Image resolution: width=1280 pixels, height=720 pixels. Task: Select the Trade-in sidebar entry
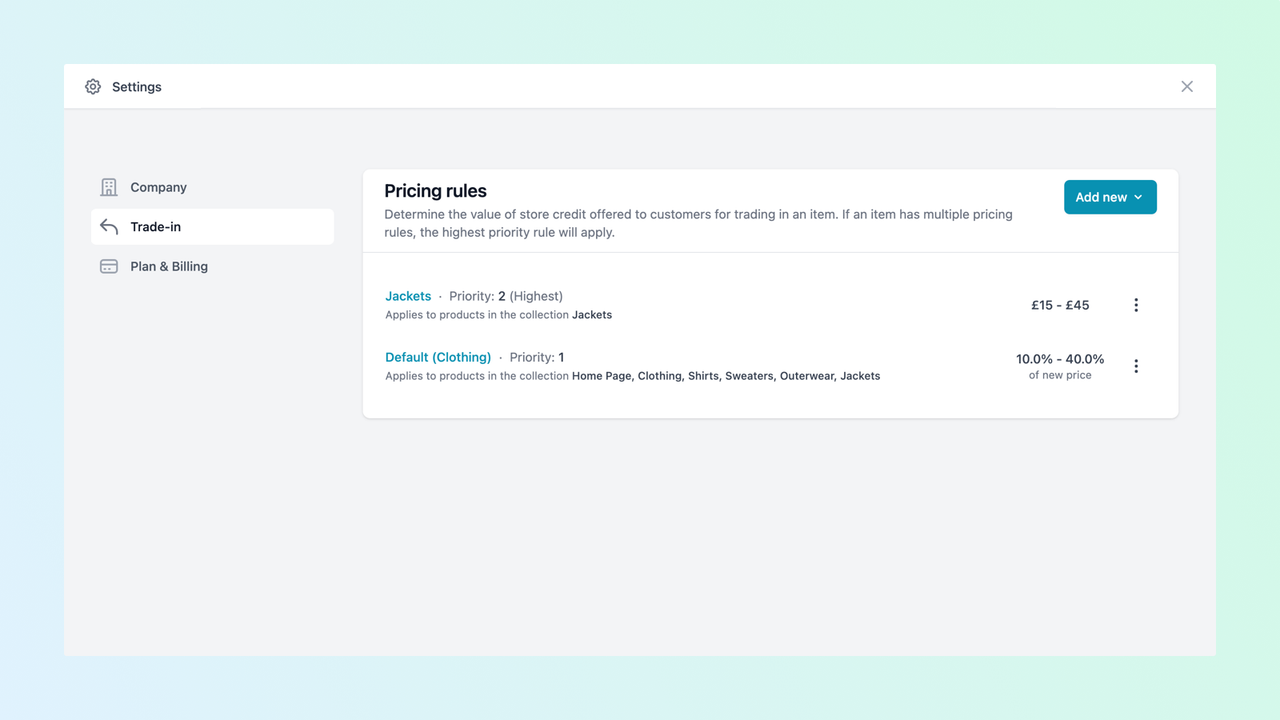click(x=156, y=227)
